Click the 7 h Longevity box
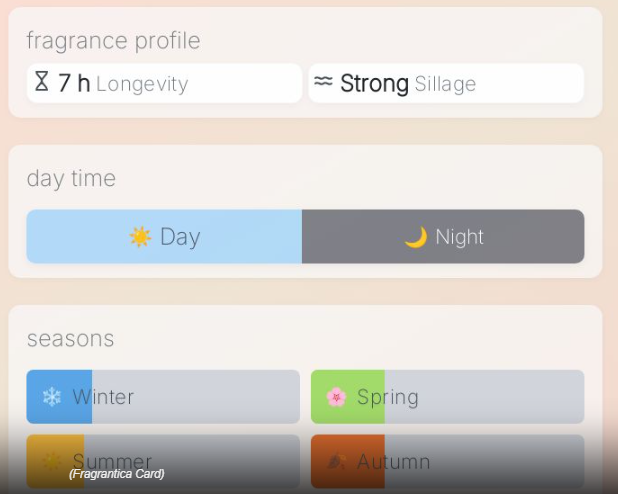Image resolution: width=618 pixels, height=494 pixels. (164, 83)
